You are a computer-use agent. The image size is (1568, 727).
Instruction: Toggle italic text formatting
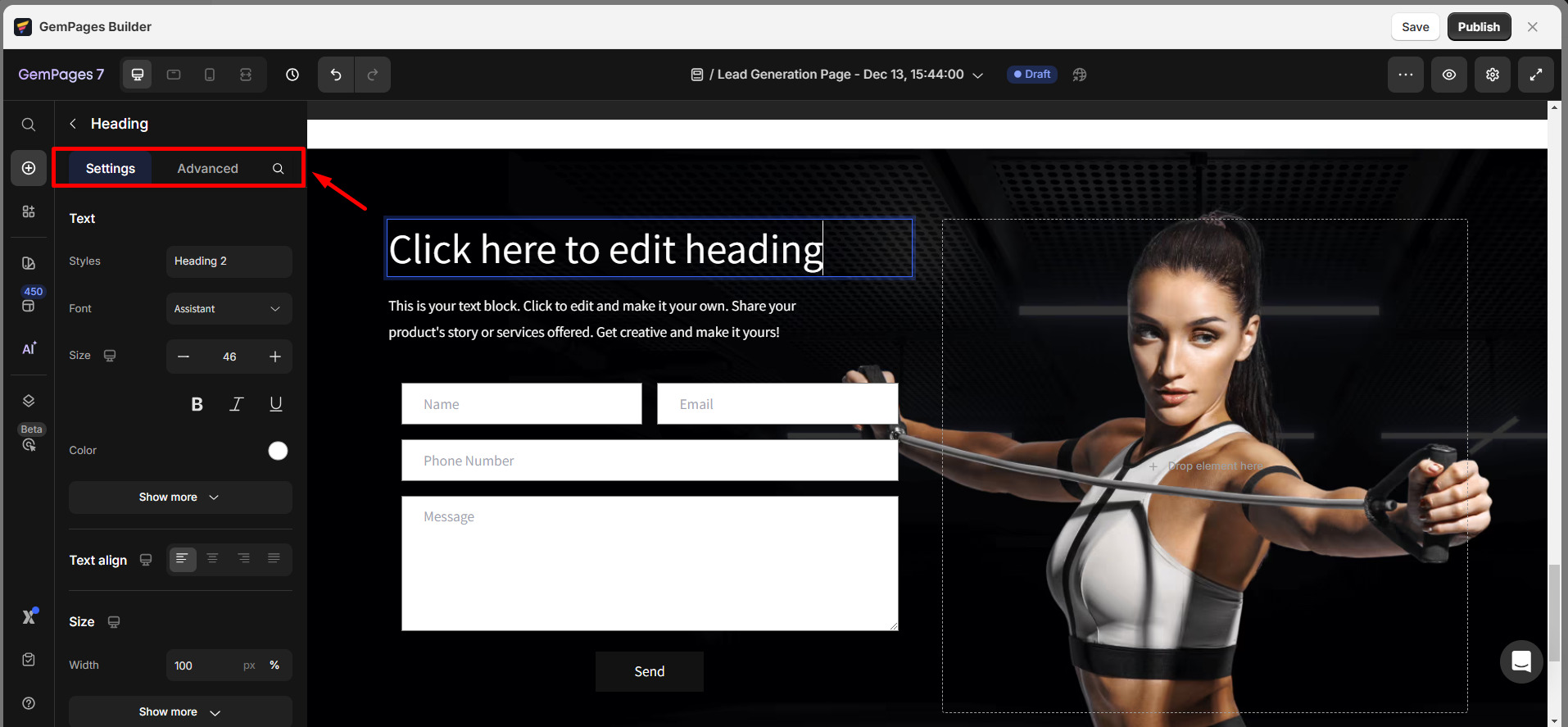pos(236,404)
